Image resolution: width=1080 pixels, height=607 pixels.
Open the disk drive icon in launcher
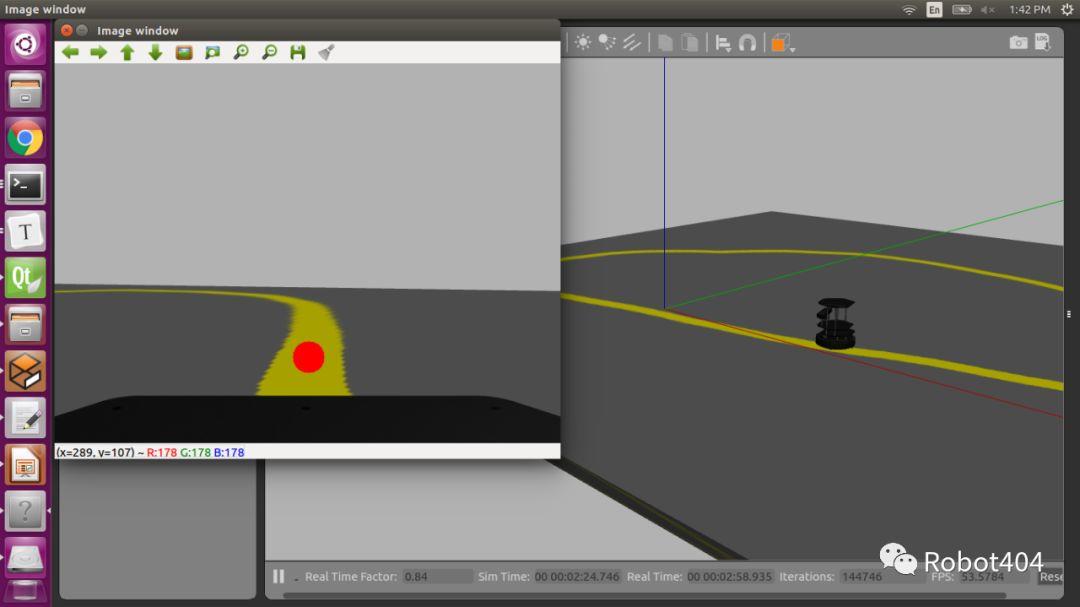click(x=25, y=558)
